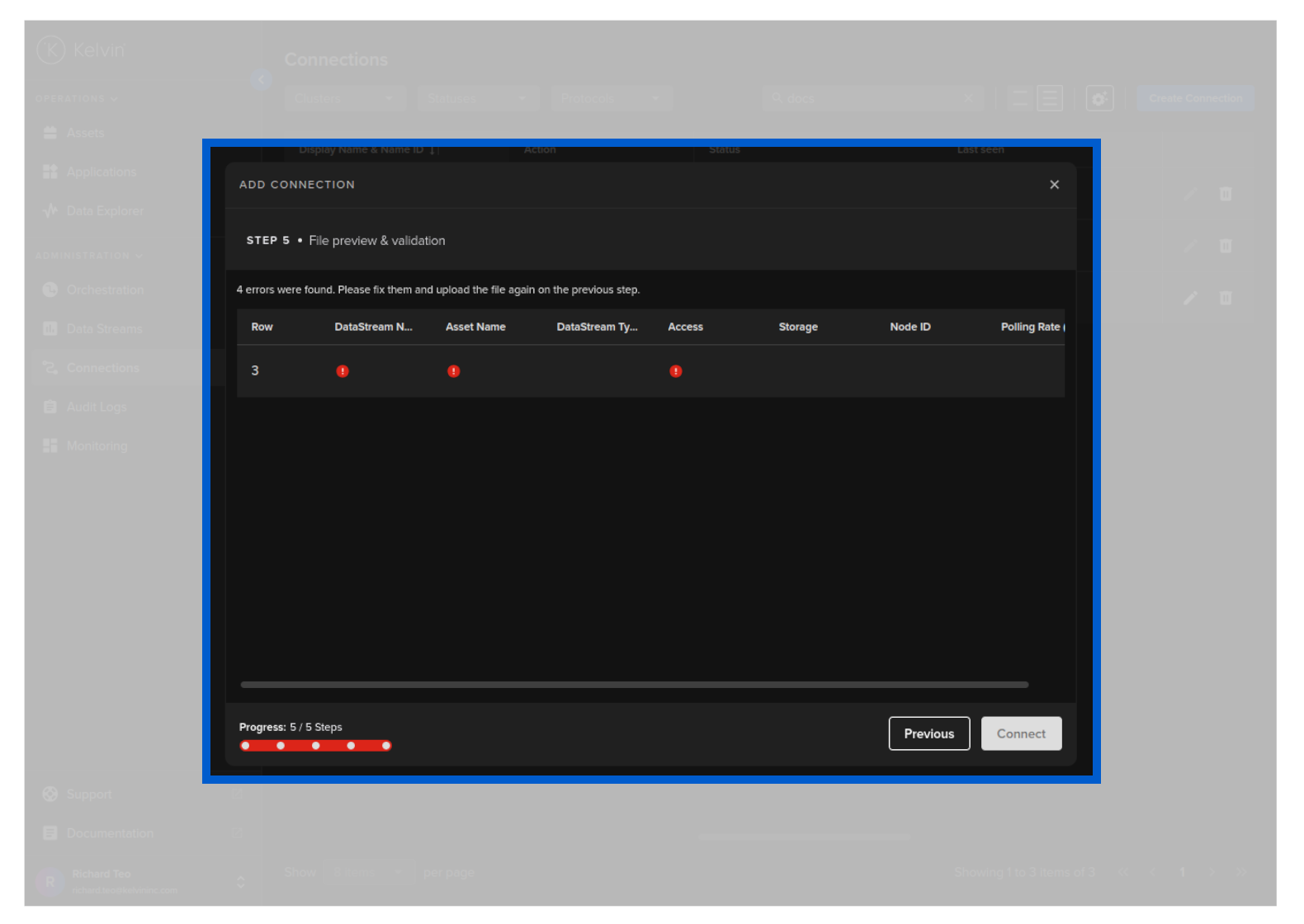Expand the Protocols filter dropdown
The image size is (1304, 924).
coord(612,98)
